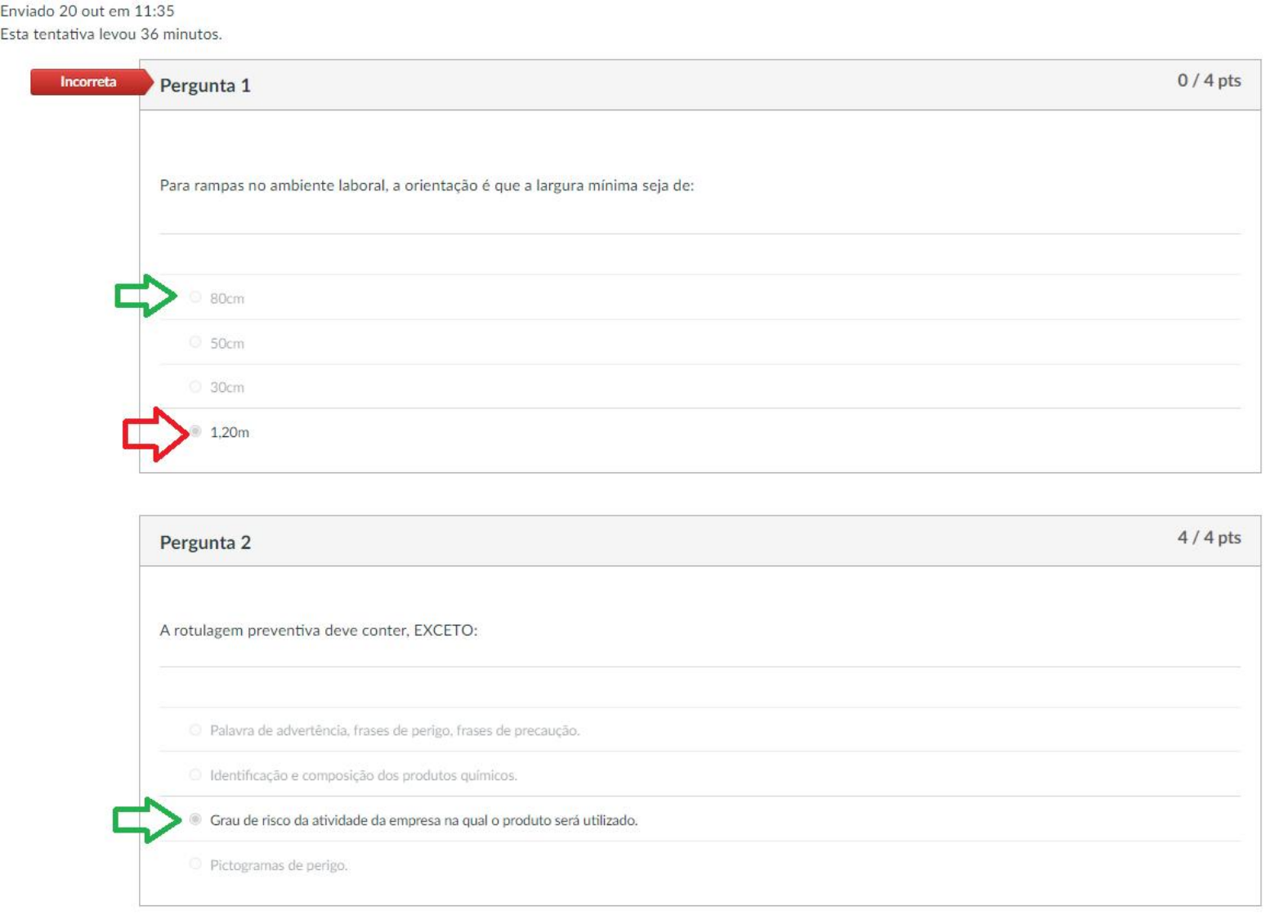
Task: Choose the 50cm radio option
Action: tap(195, 342)
